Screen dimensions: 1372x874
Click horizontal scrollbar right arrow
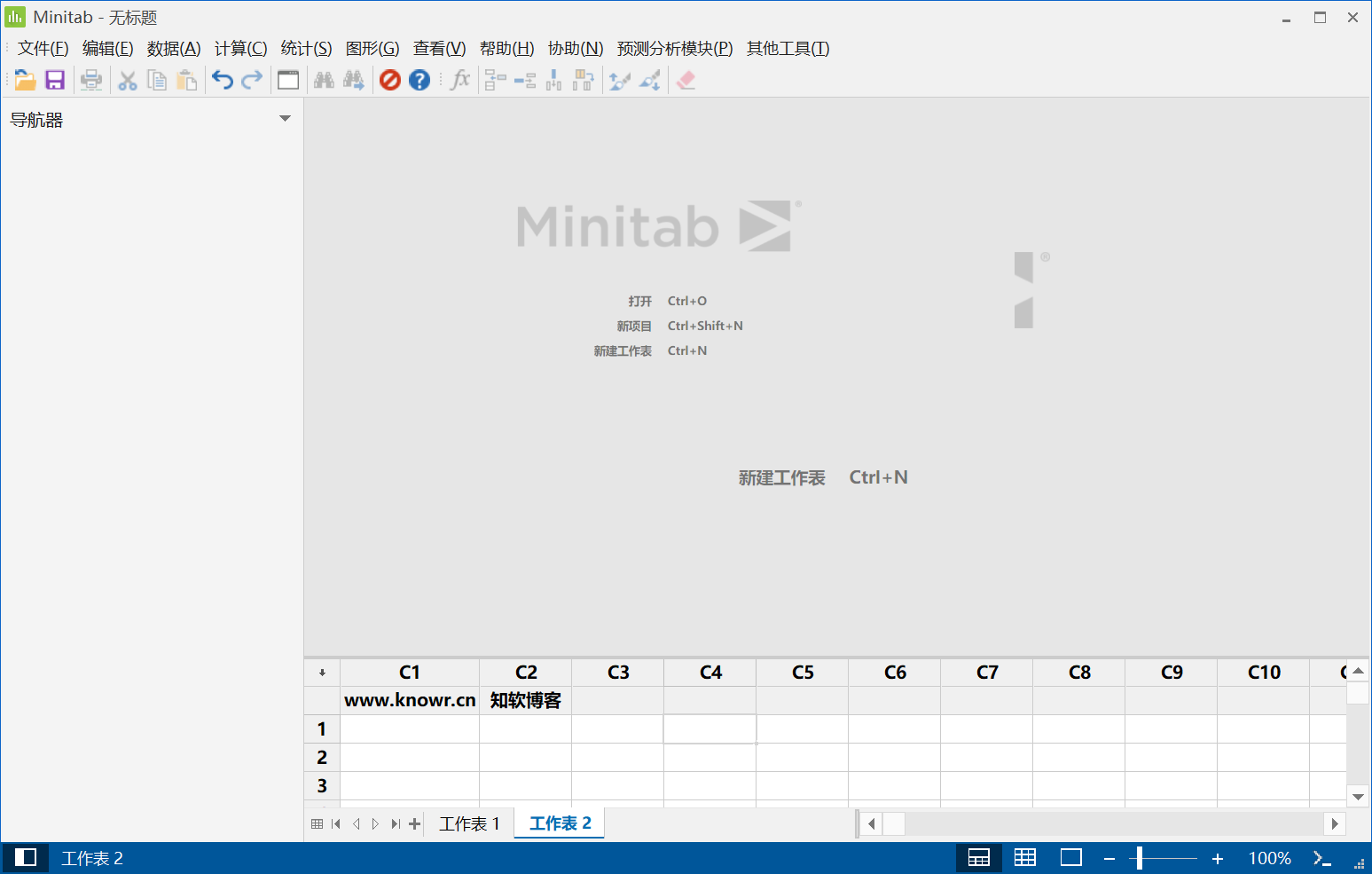pyautogui.click(x=1335, y=824)
